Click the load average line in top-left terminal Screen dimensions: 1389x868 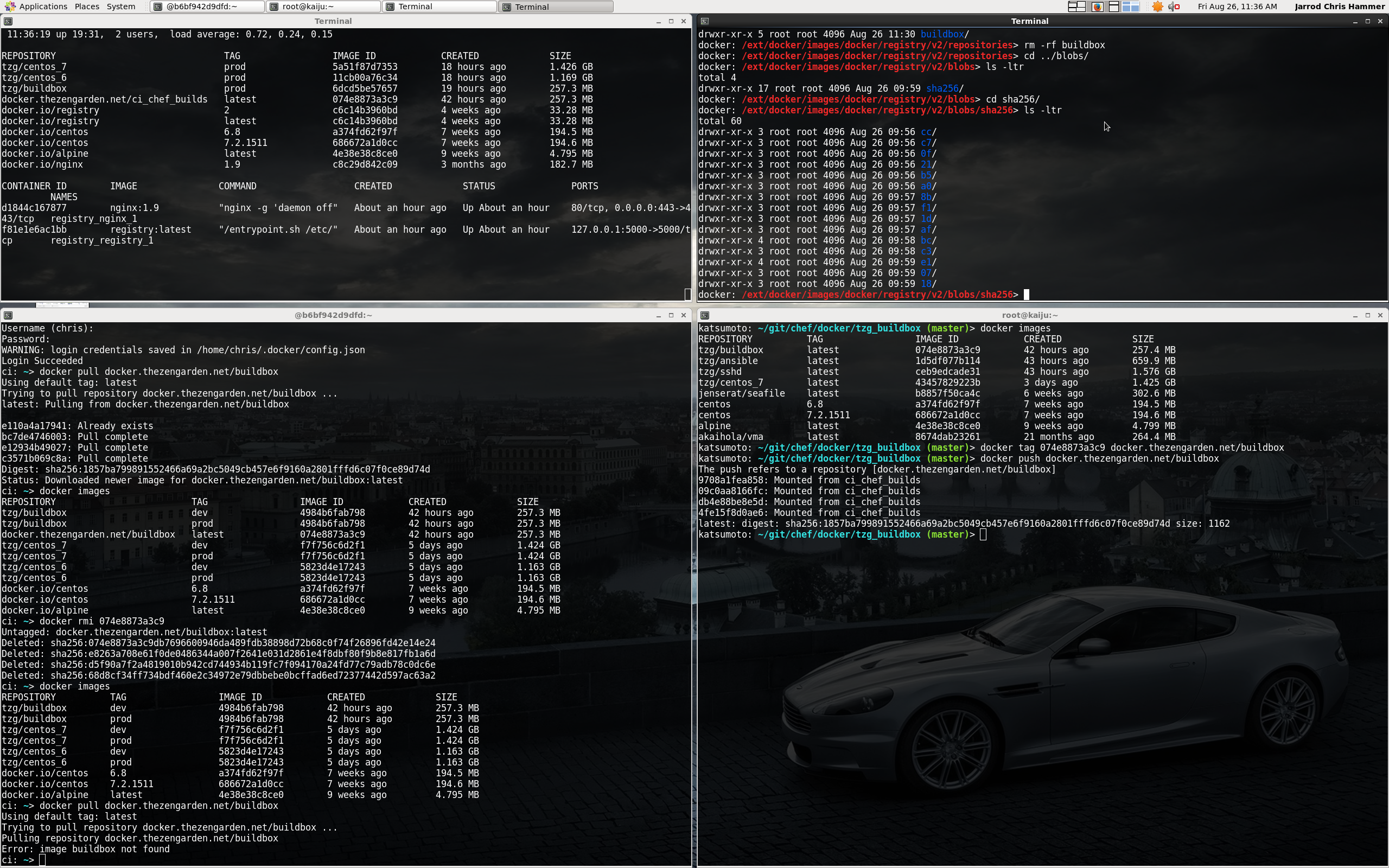(x=170, y=34)
